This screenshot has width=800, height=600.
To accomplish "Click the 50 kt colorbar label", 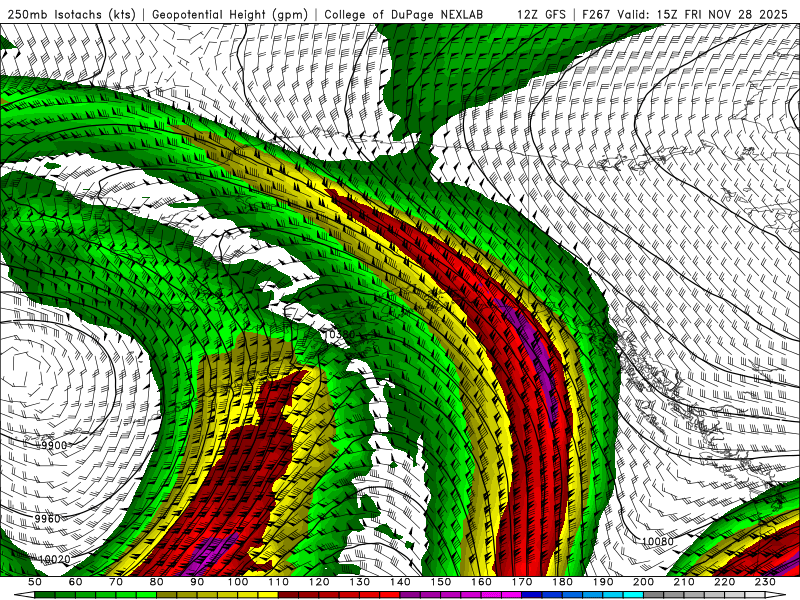I will coord(35,582).
